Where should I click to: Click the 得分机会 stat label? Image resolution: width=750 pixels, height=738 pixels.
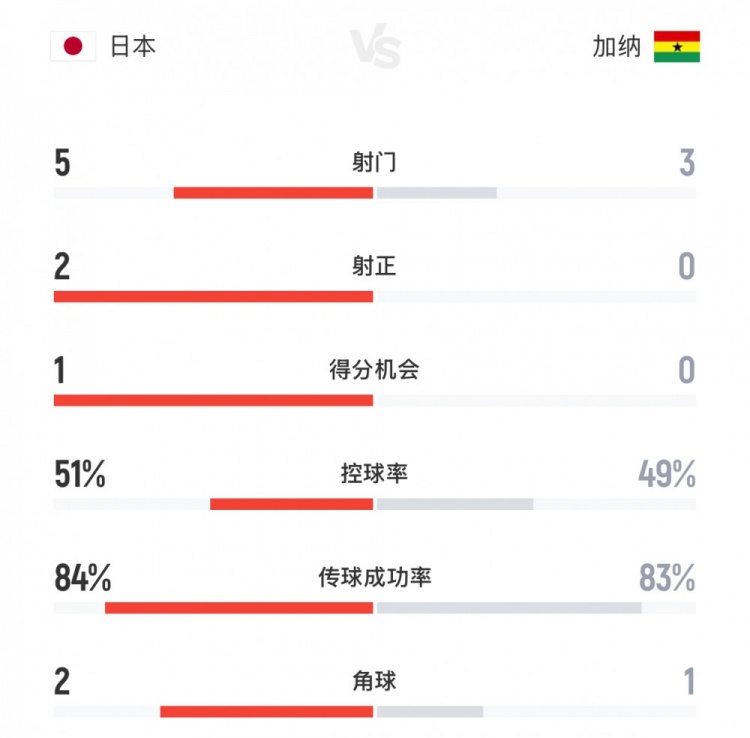[374, 370]
